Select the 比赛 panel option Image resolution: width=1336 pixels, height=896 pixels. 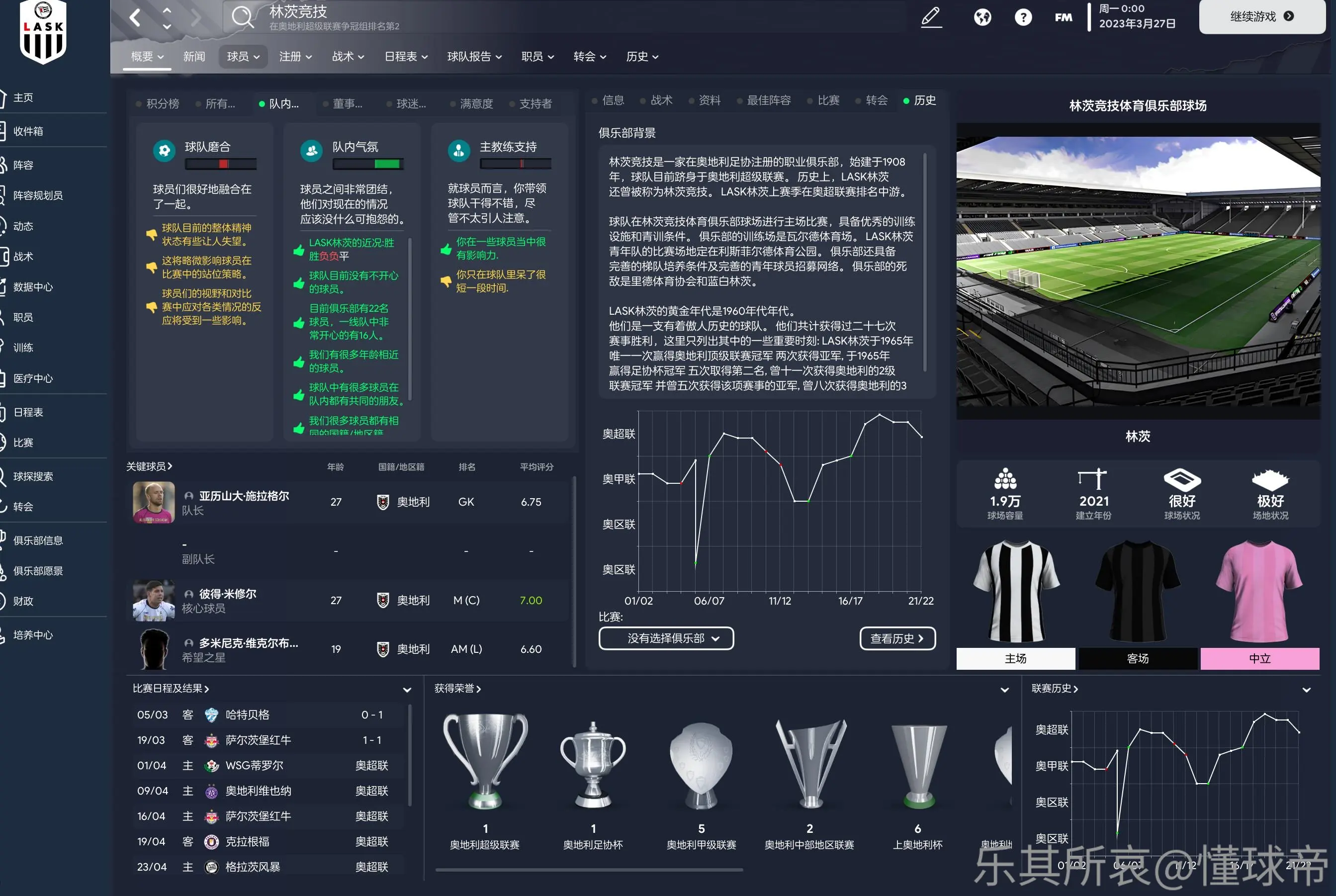click(823, 100)
